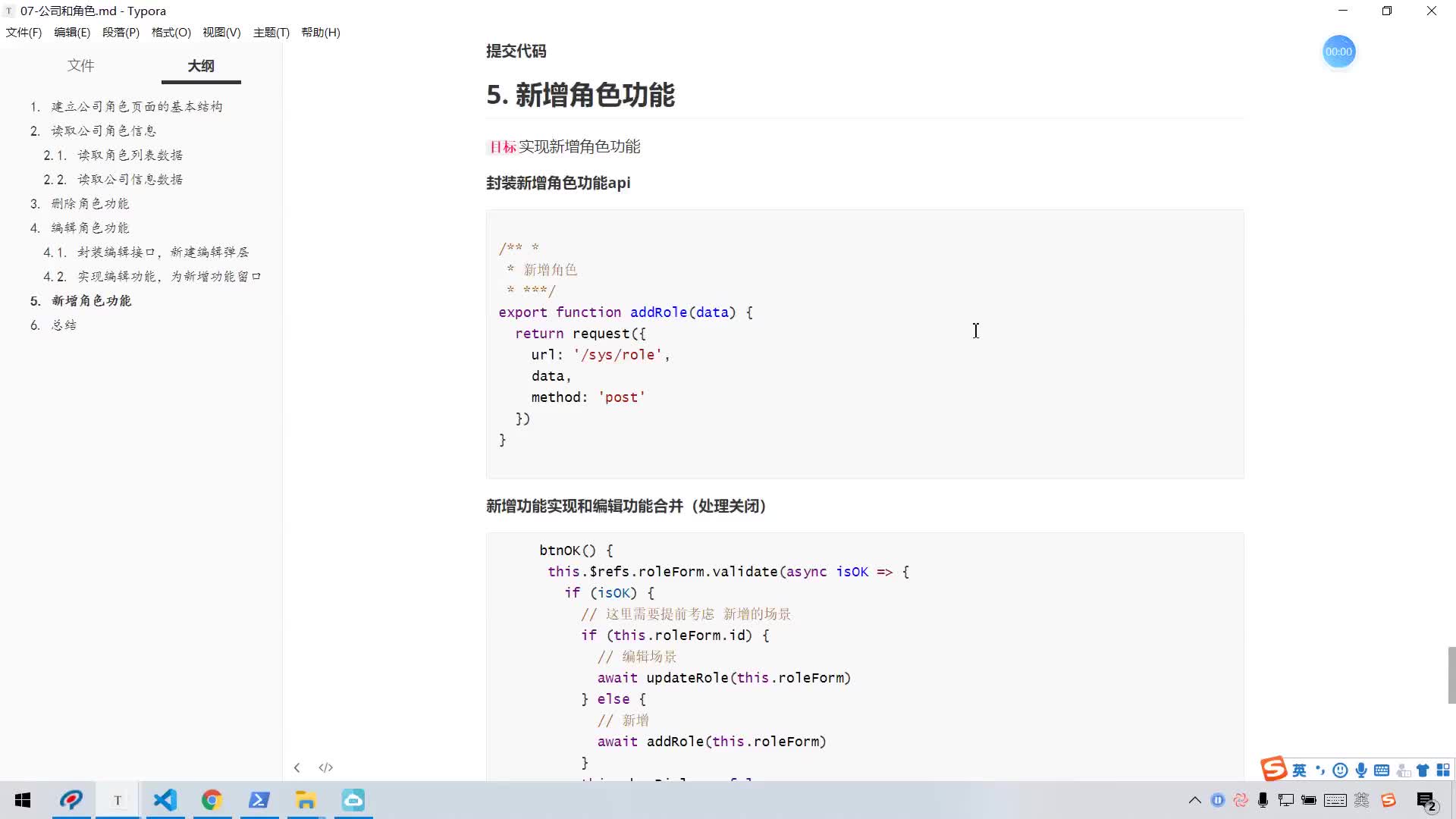
Task: Click the blue pause tray icon
Action: (x=1218, y=800)
